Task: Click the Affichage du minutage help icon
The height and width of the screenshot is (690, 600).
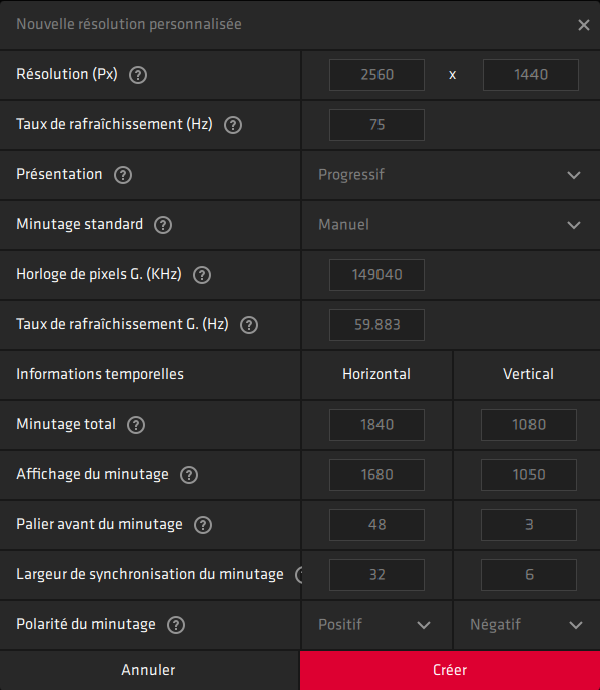Action: (x=189, y=475)
